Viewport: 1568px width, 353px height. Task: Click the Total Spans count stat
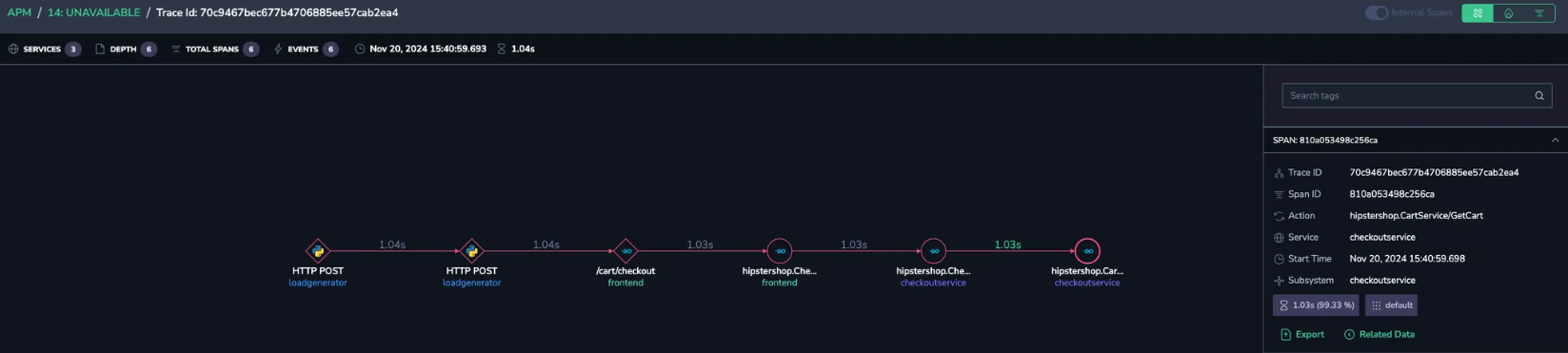[x=215, y=49]
